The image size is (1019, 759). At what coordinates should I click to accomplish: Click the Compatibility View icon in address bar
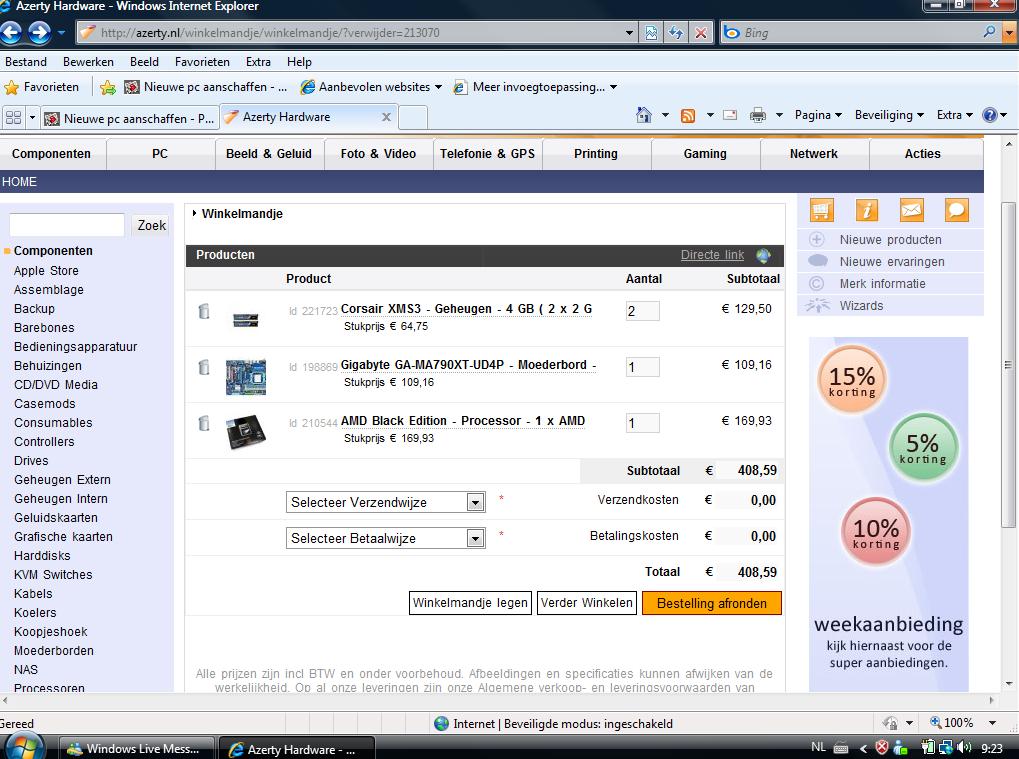click(651, 32)
